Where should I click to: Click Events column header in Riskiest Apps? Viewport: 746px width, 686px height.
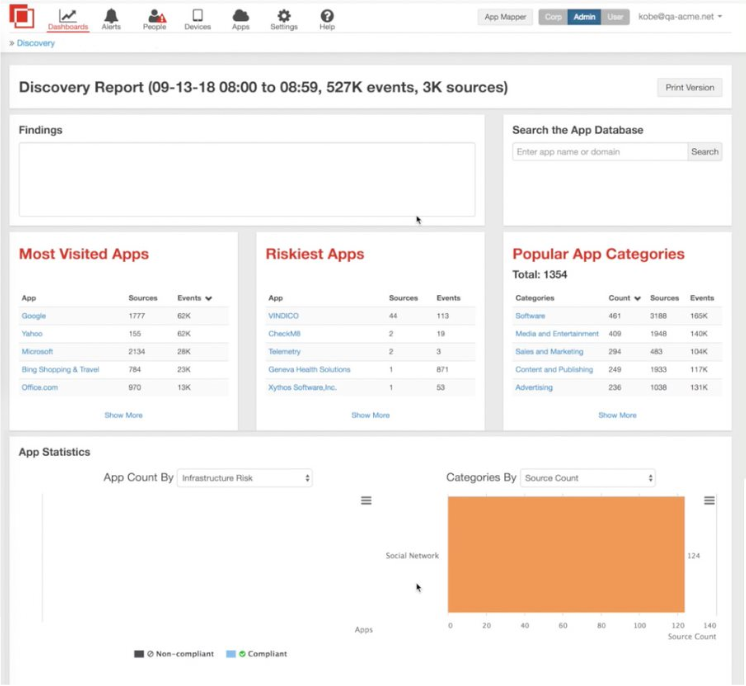(448, 298)
